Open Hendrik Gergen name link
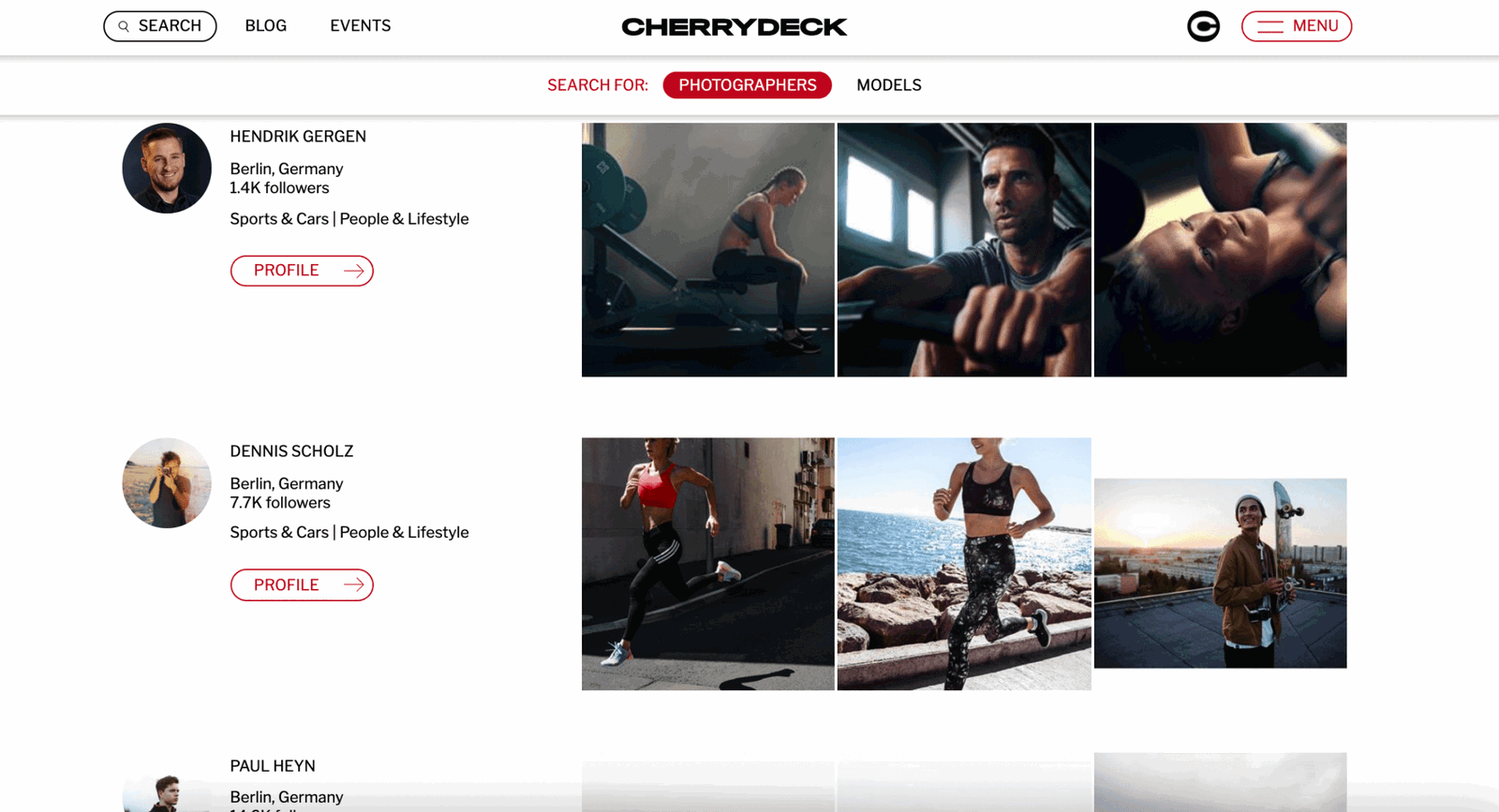Image resolution: width=1499 pixels, height=812 pixels. point(298,137)
